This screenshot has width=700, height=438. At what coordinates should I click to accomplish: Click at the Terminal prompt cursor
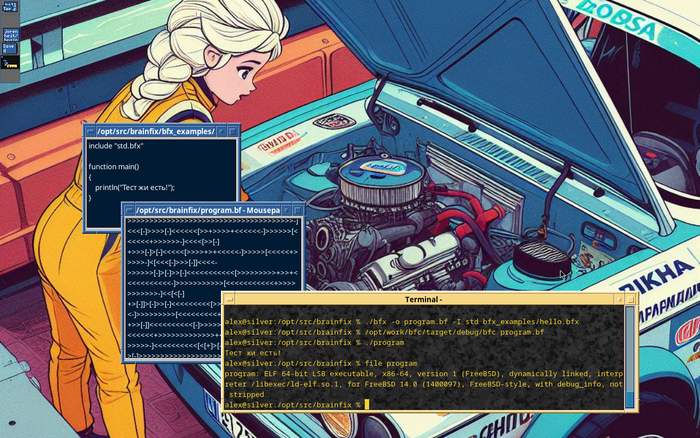pyautogui.click(x=367, y=405)
